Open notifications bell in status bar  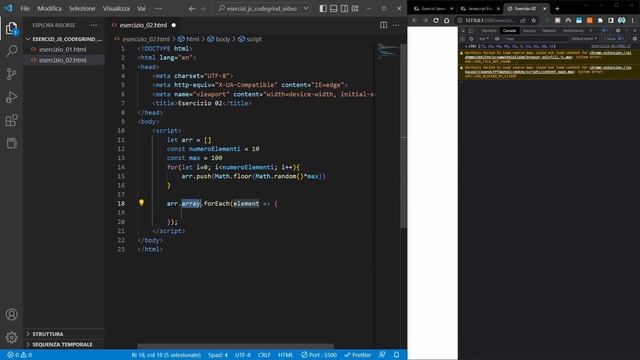tap(396, 355)
